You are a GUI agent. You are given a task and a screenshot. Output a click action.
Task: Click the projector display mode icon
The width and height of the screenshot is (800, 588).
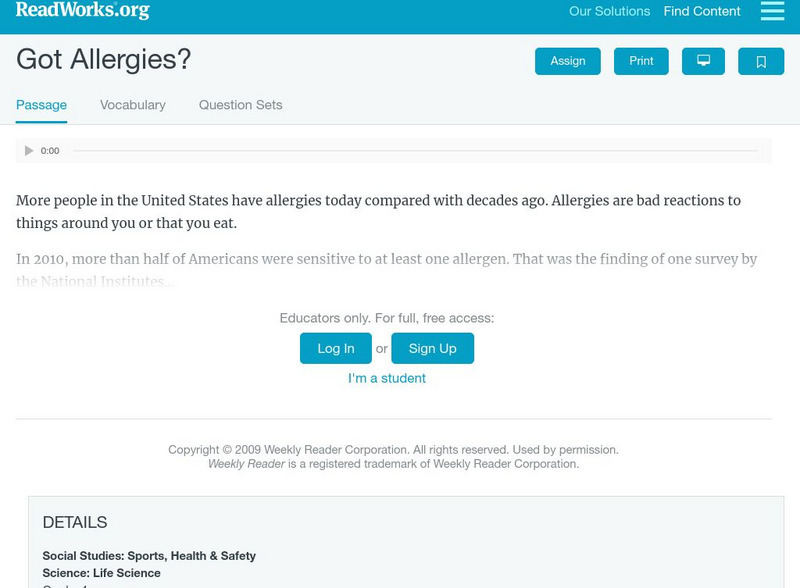[x=703, y=61]
